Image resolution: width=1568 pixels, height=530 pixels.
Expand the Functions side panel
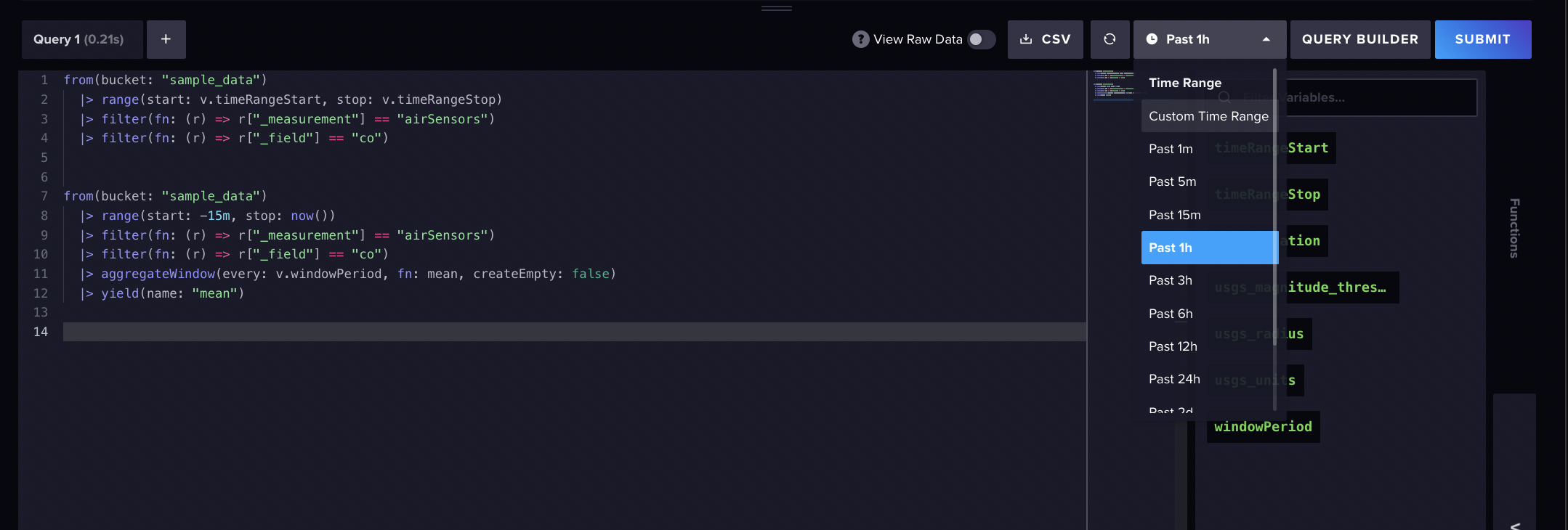[x=1514, y=229]
